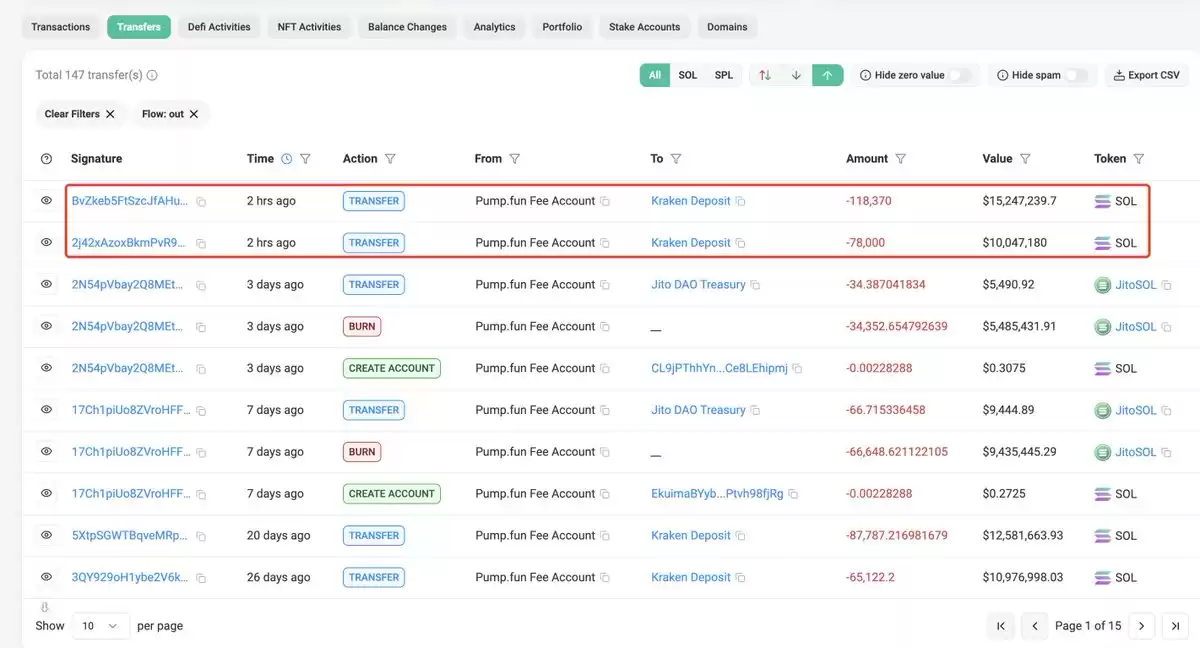Select the SPL token filter
The height and width of the screenshot is (648, 1200).
(724, 75)
